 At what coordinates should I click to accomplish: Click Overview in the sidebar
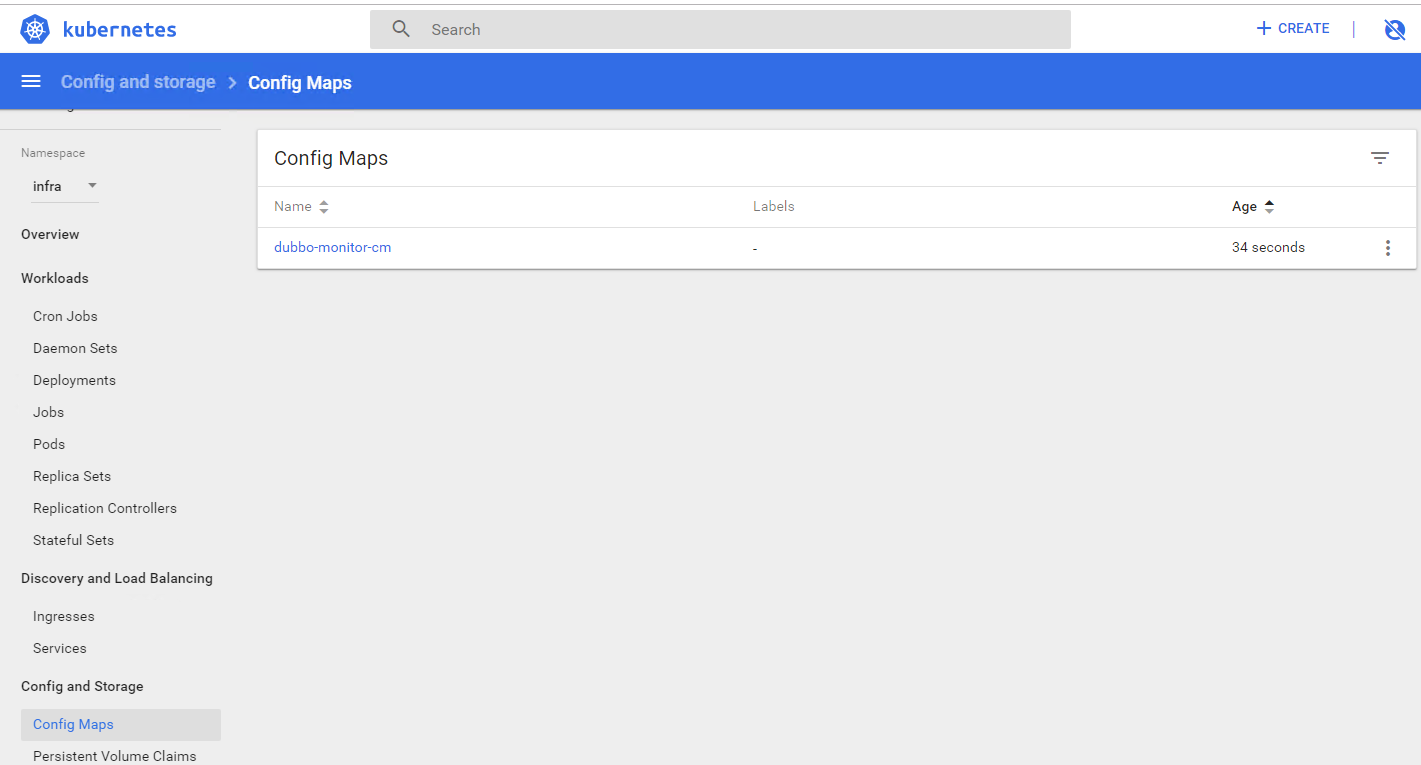click(x=50, y=234)
